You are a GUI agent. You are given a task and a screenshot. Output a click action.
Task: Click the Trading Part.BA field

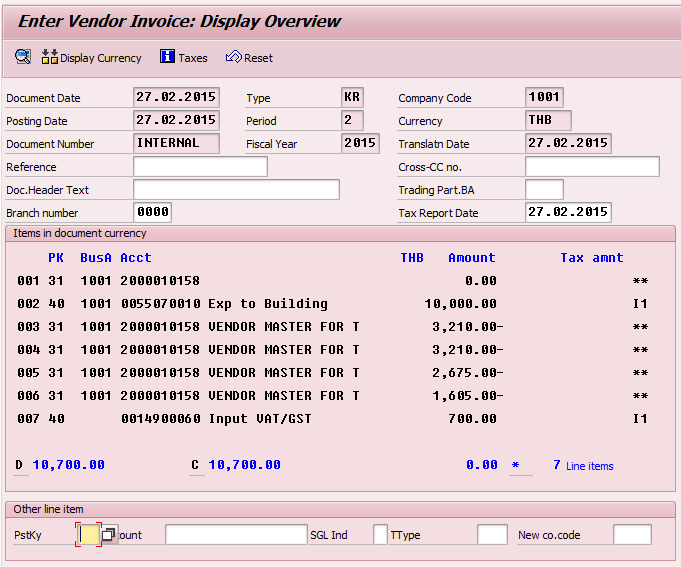[x=544, y=190]
